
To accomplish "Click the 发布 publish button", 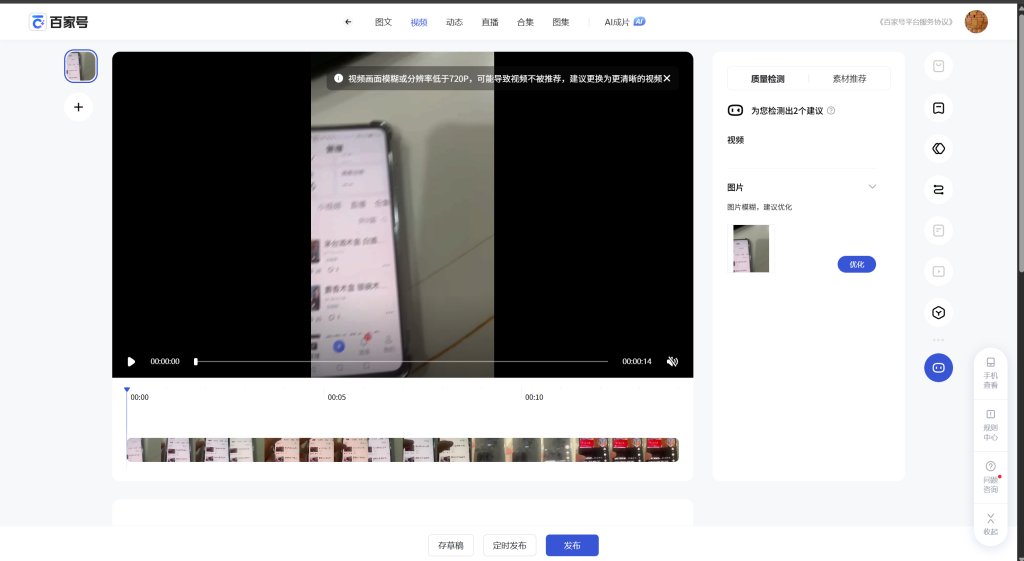I will coord(571,545).
